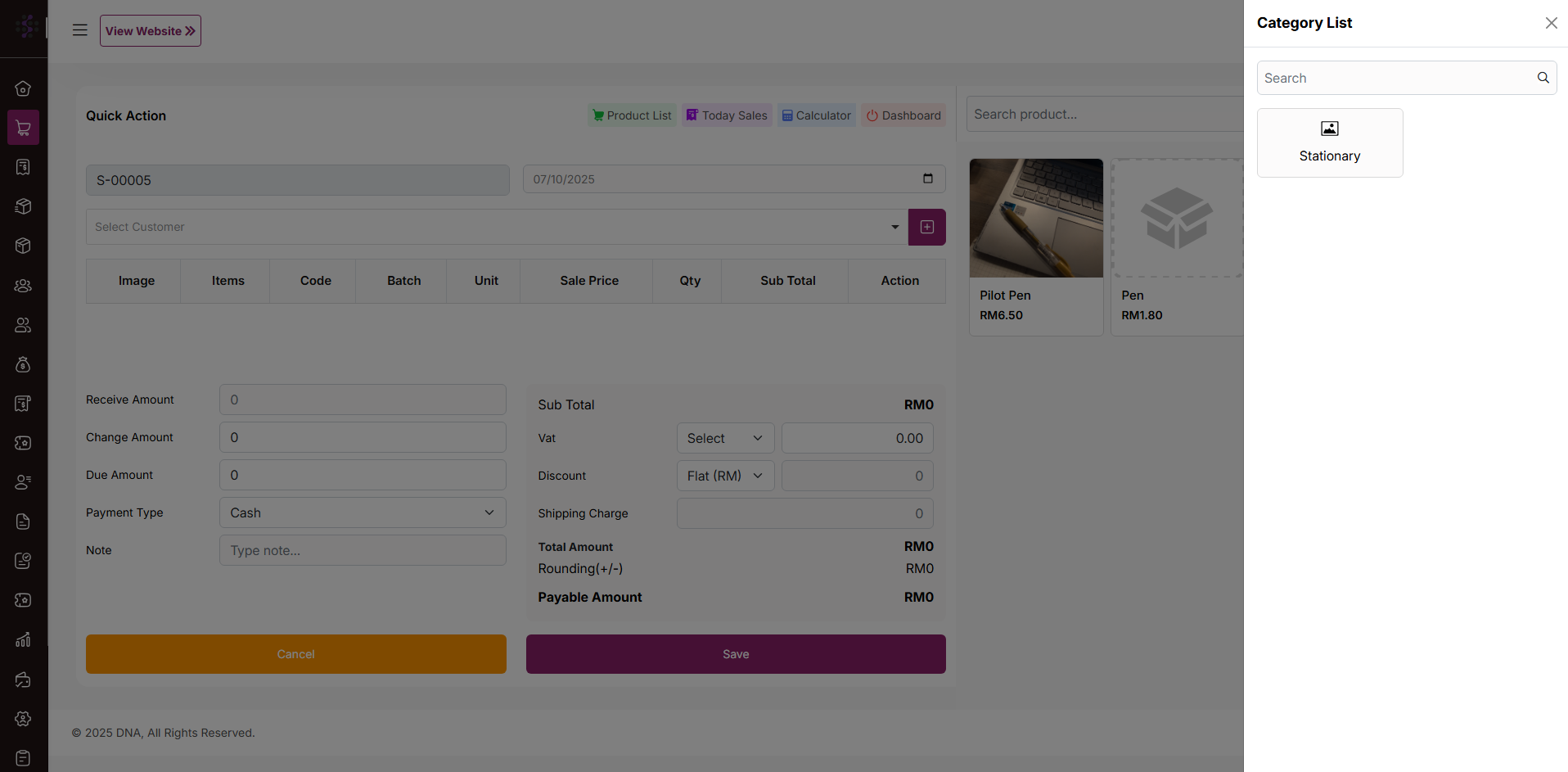
Task: Click the shopping cart sidebar icon
Action: pos(23,128)
